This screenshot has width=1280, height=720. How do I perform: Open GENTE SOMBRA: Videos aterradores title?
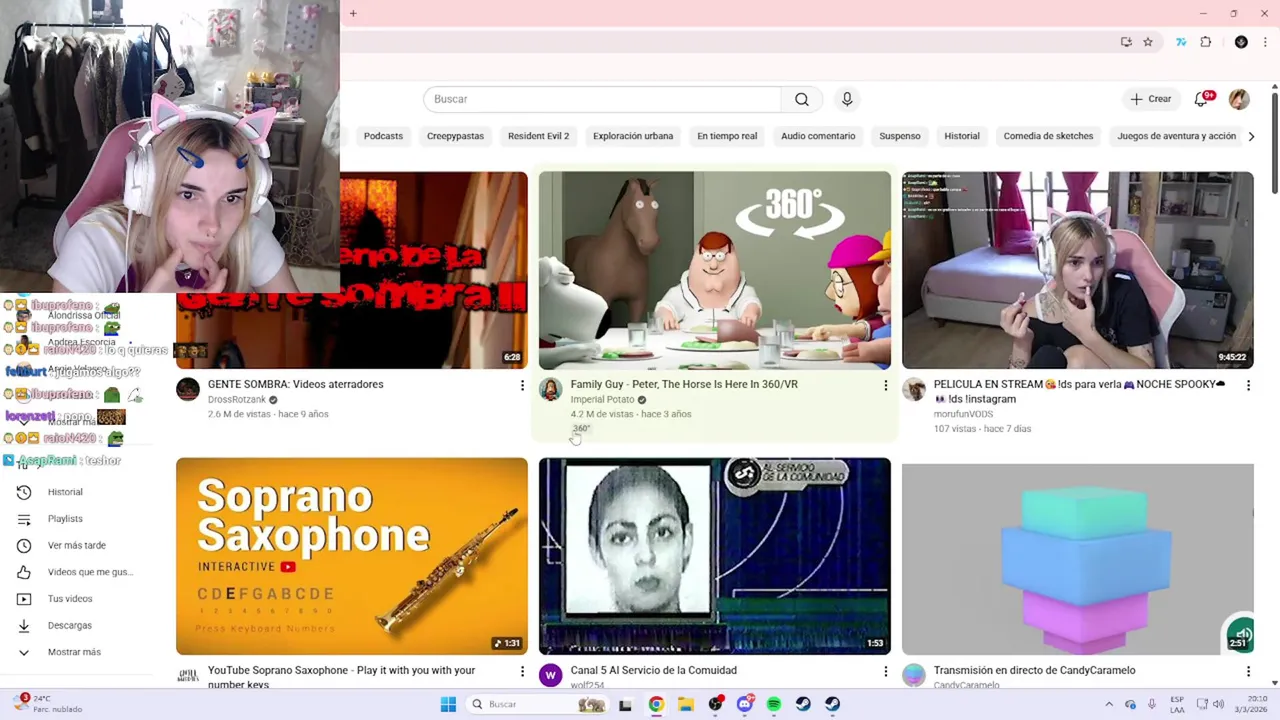pyautogui.click(x=295, y=384)
